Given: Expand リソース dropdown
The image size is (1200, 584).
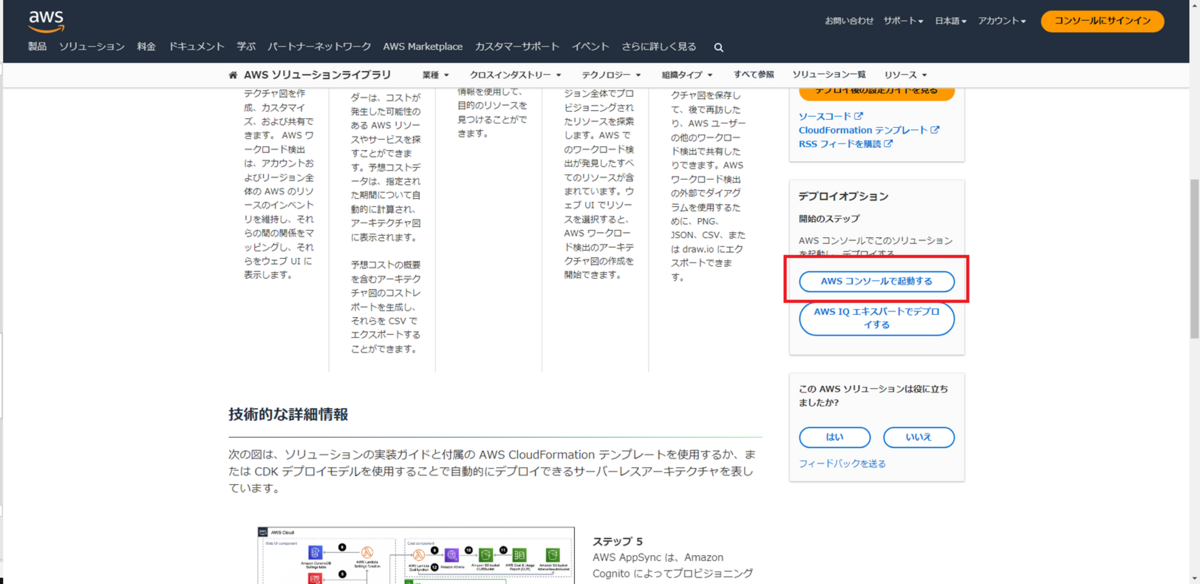Looking at the screenshot, I should (x=906, y=75).
